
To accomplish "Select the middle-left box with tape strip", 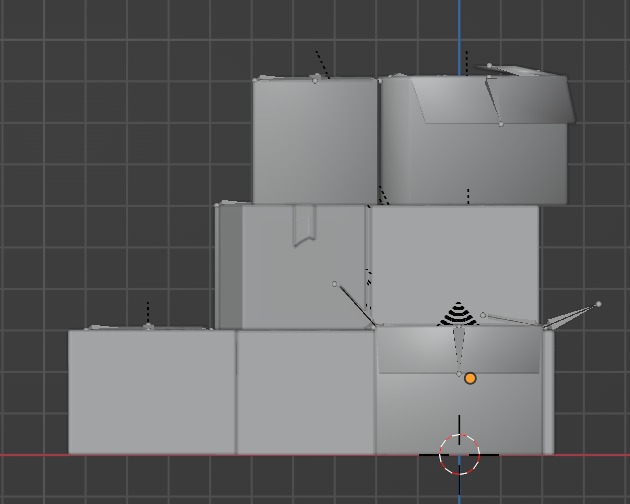I will [x=291, y=267].
